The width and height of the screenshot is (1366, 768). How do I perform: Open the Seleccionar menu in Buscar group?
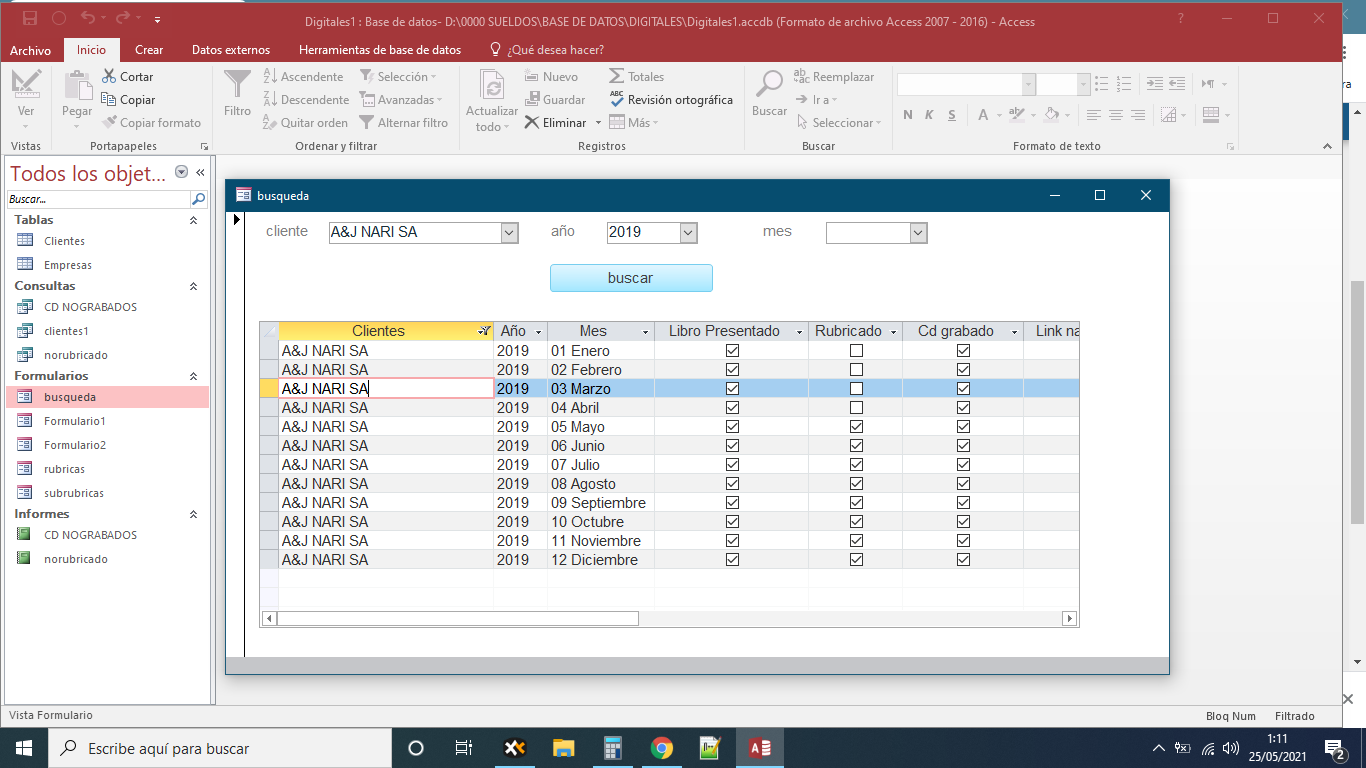pos(839,123)
